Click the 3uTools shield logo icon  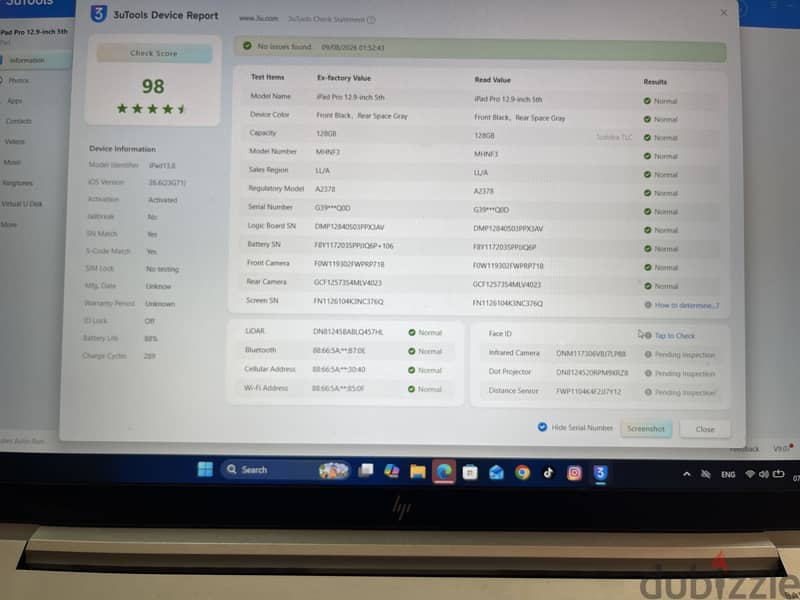tap(98, 13)
